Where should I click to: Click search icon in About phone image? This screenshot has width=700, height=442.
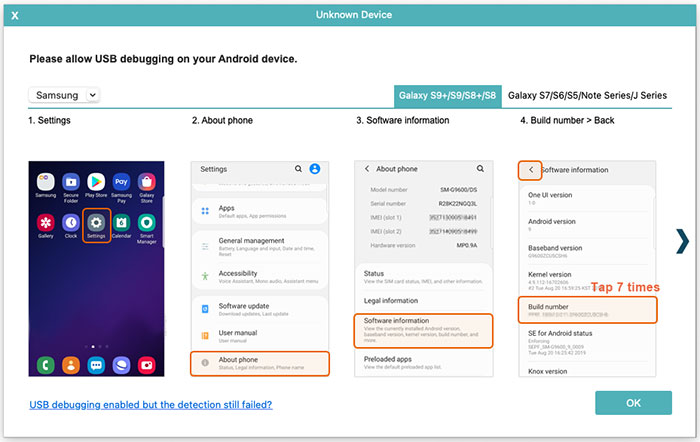pos(480,169)
